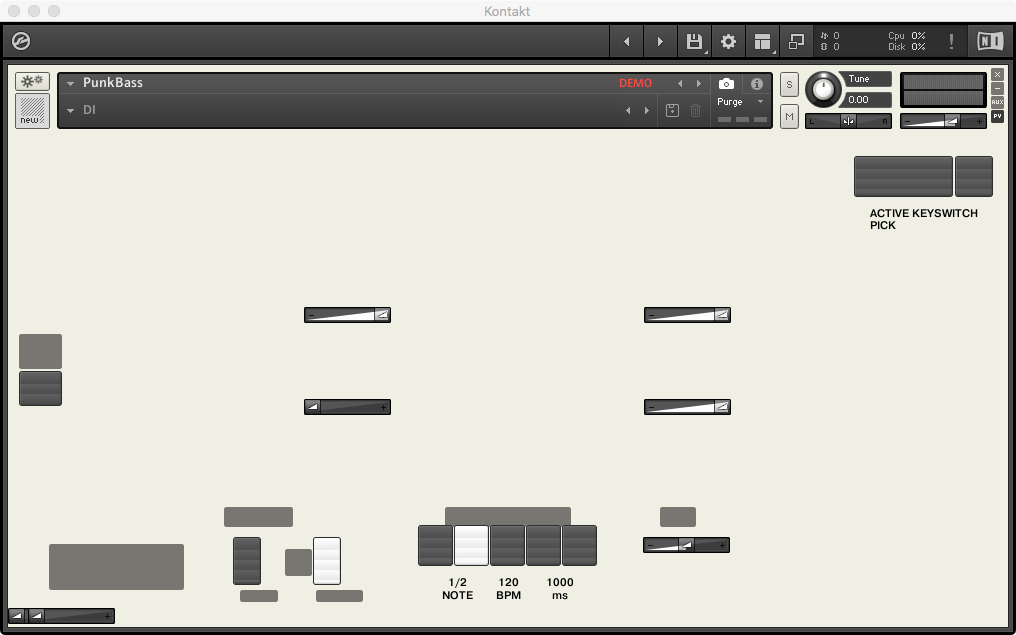The height and width of the screenshot is (635, 1016).
Task: Select next snapshot arrow in DI row
Action: pos(647,111)
